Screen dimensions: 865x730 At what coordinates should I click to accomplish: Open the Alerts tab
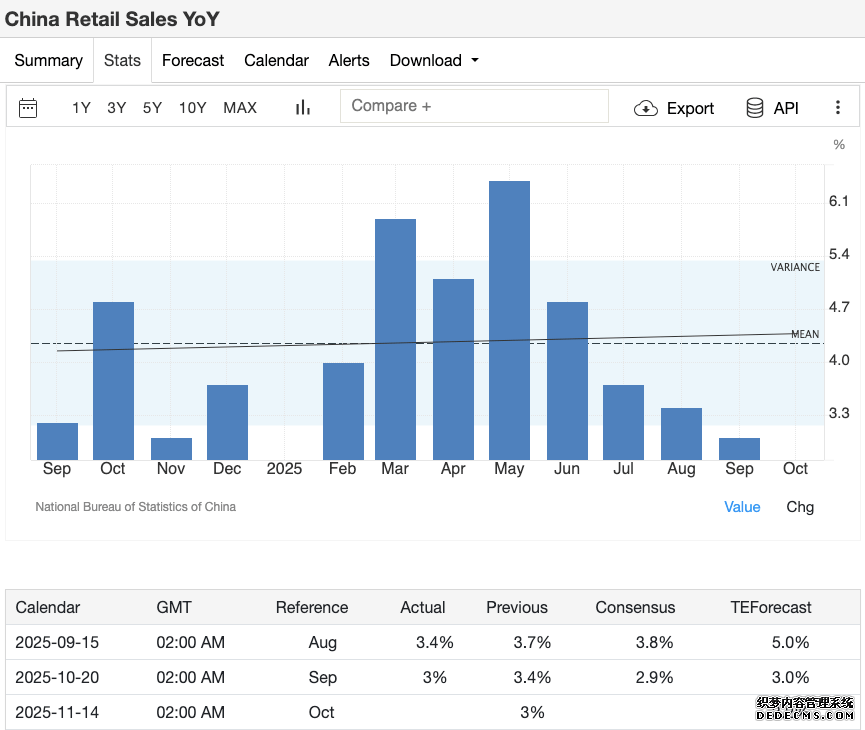(x=349, y=60)
